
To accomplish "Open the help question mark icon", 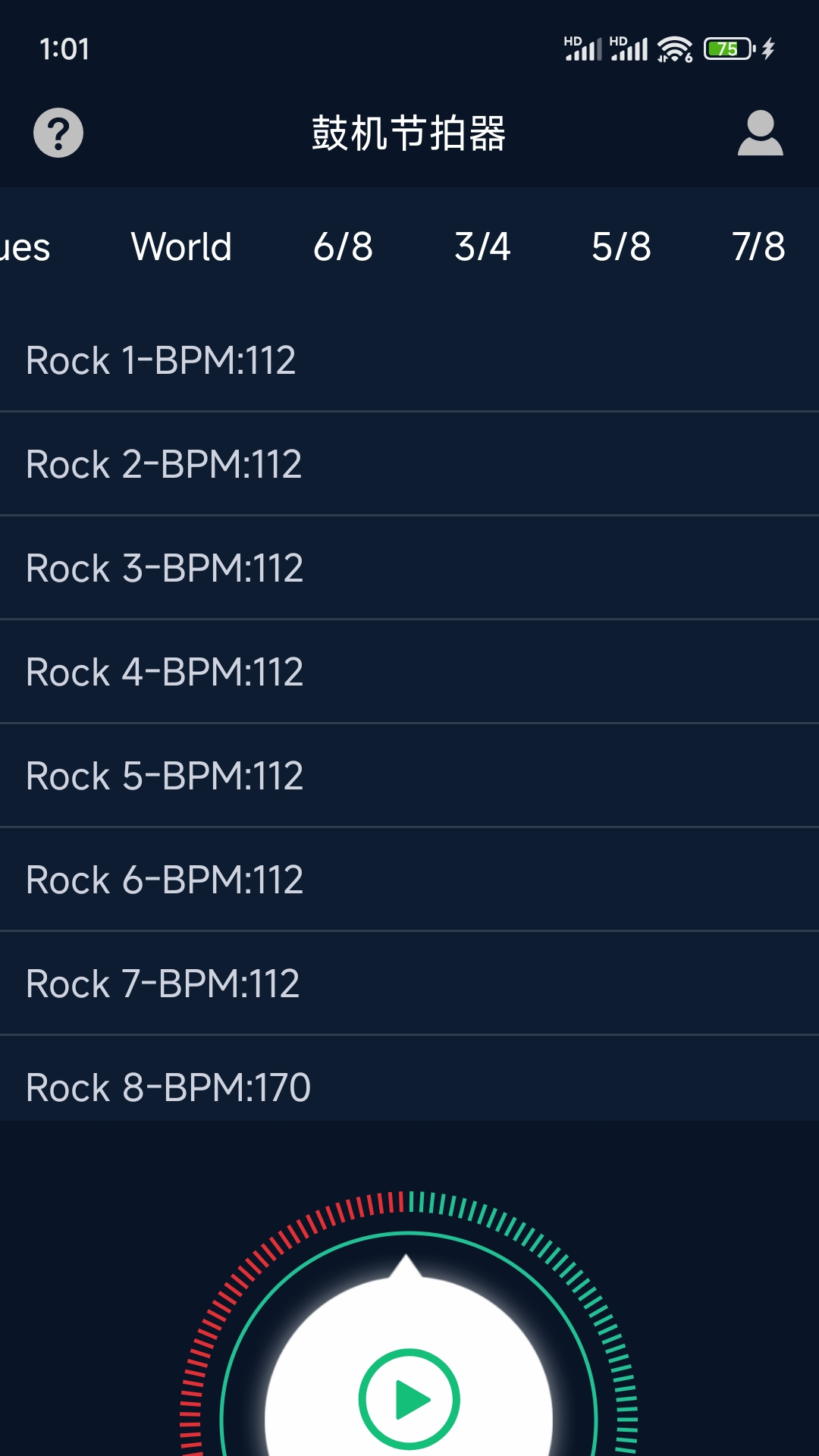I will point(58,133).
